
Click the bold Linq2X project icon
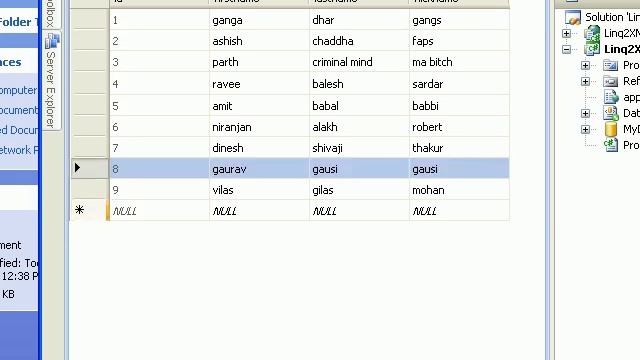[x=592, y=49]
